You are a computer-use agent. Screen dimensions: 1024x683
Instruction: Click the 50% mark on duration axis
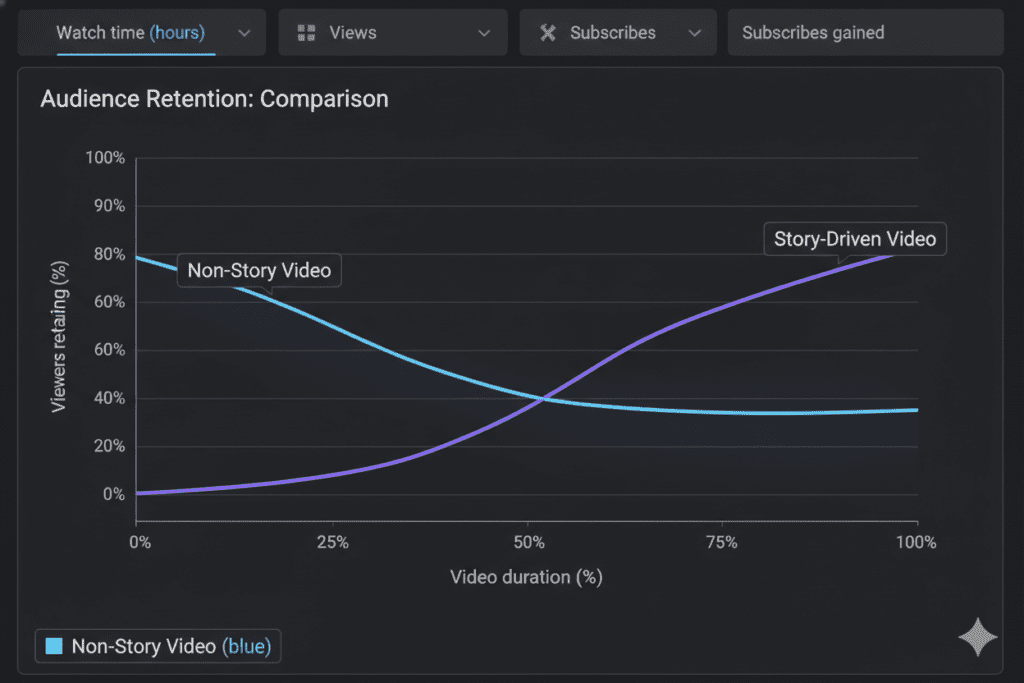click(528, 543)
